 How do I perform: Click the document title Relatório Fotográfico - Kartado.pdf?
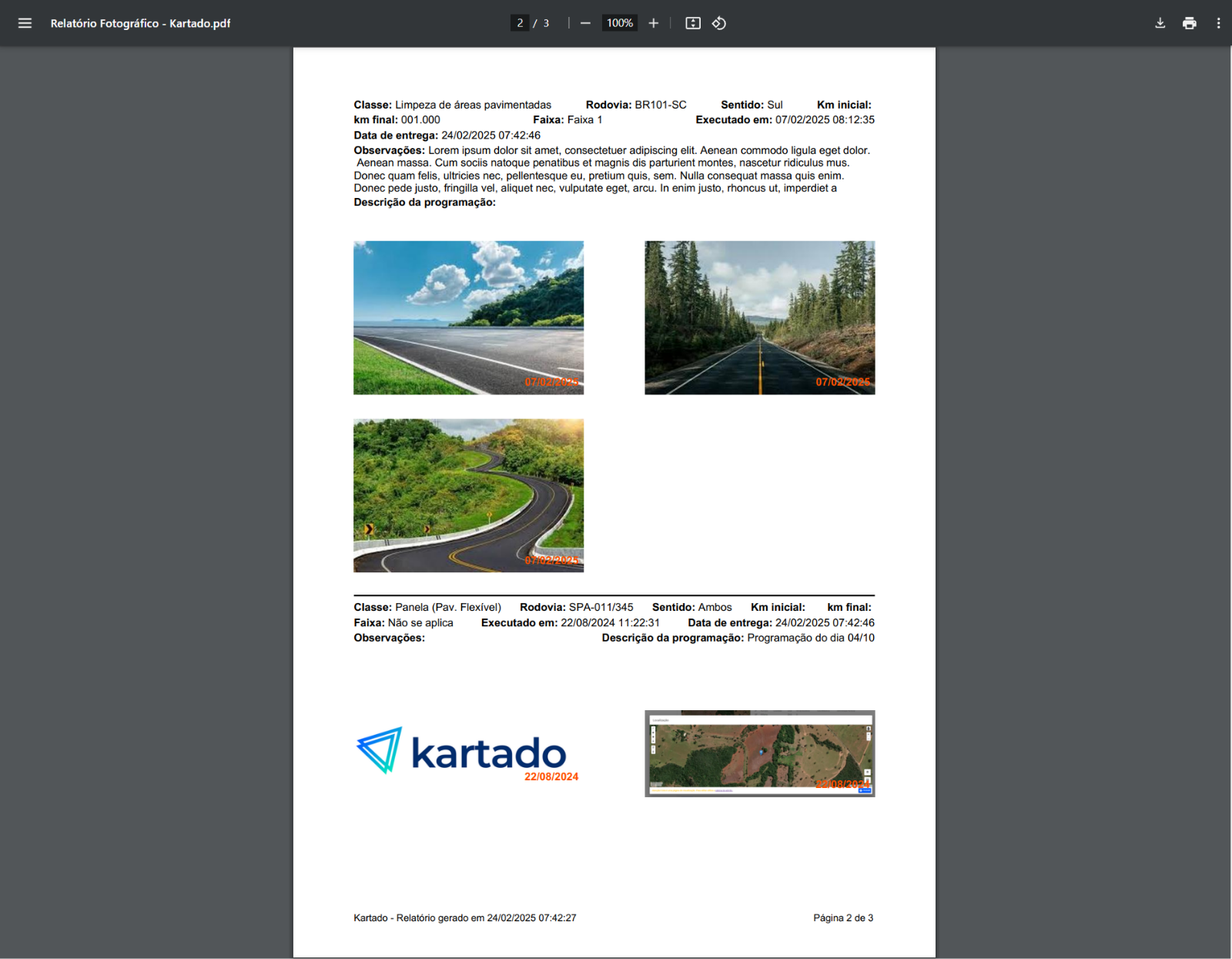click(140, 23)
